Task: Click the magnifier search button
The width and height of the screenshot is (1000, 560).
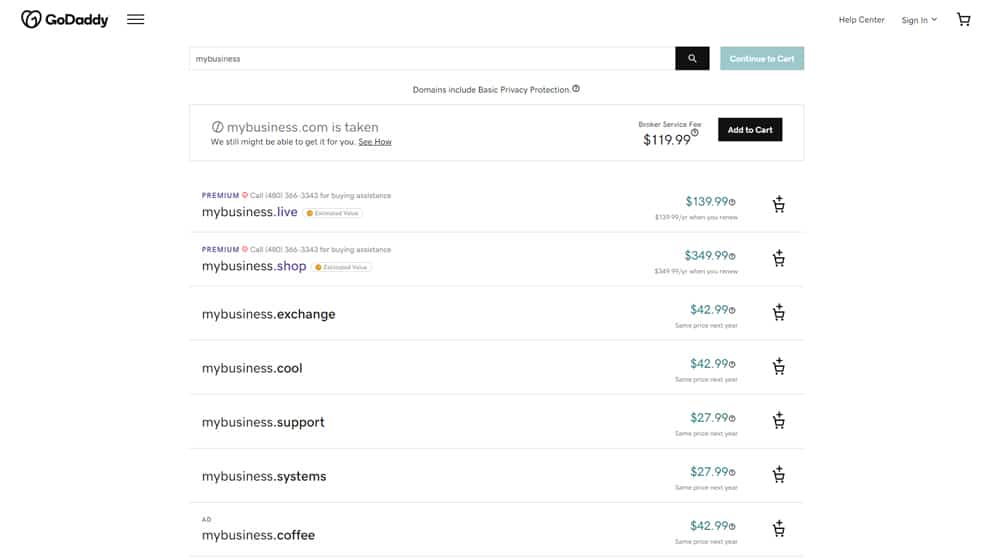Action: click(x=692, y=59)
